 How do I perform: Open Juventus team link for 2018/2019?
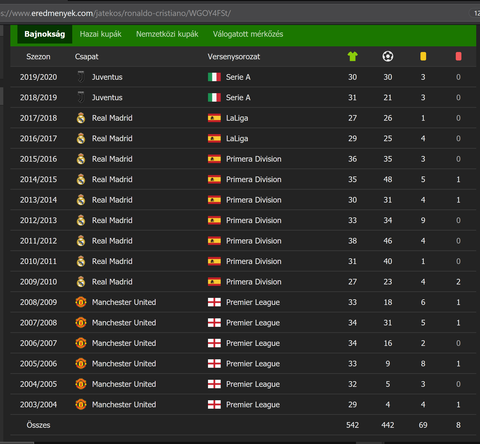[x=107, y=98]
